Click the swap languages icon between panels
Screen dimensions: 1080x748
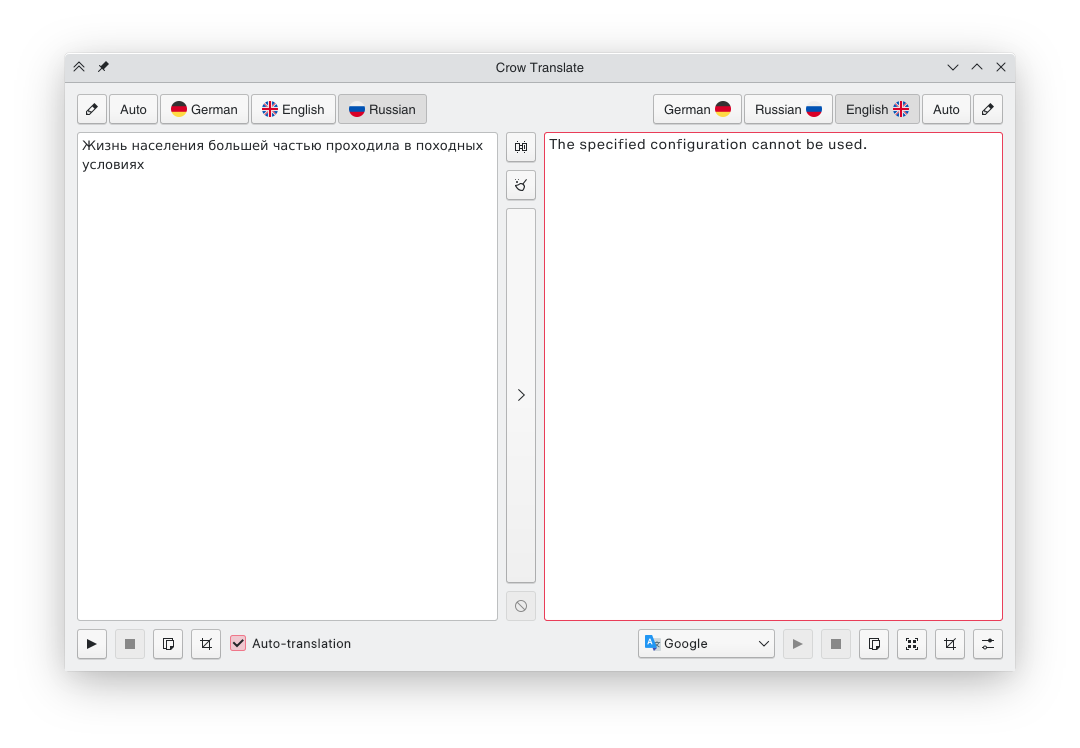point(521,147)
